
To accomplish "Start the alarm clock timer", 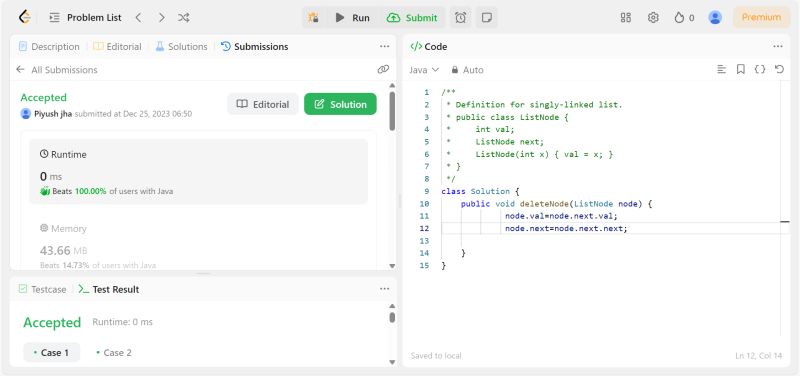I will (461, 17).
